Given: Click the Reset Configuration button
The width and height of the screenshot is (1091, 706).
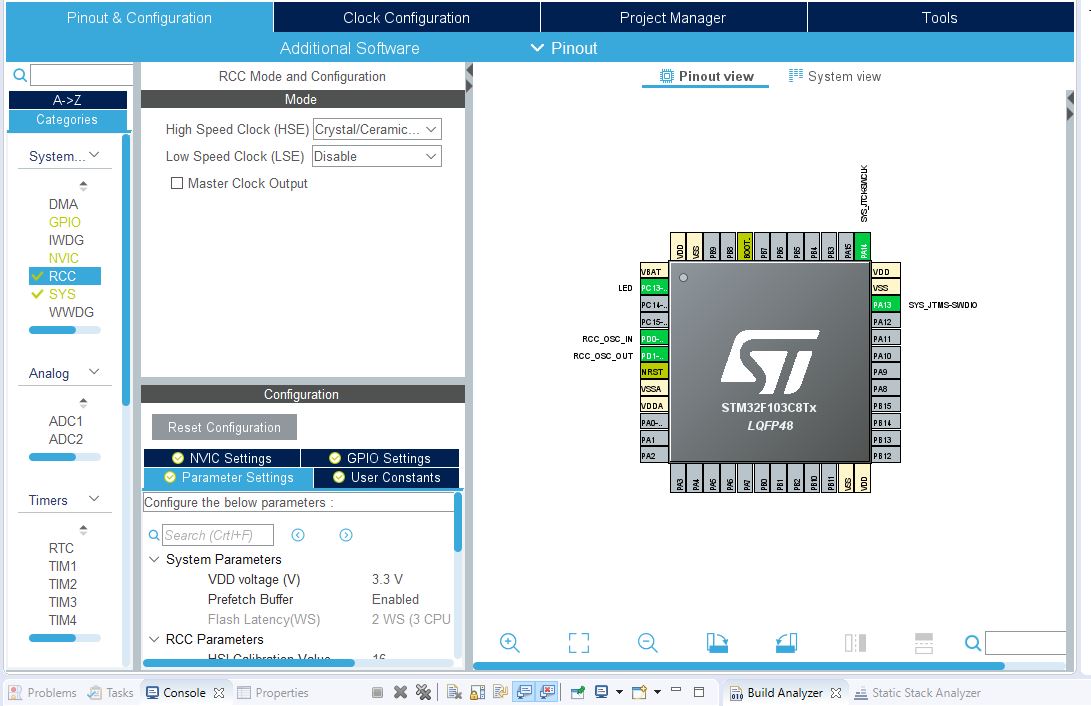Looking at the screenshot, I should (x=224, y=427).
